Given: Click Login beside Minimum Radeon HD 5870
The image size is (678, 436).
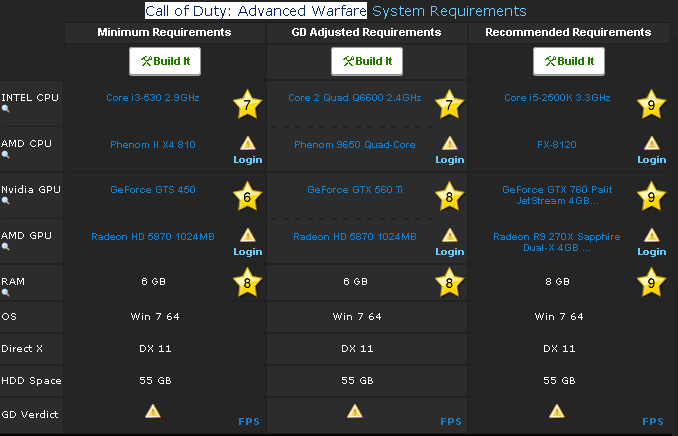Looking at the screenshot, I should pos(248,252).
